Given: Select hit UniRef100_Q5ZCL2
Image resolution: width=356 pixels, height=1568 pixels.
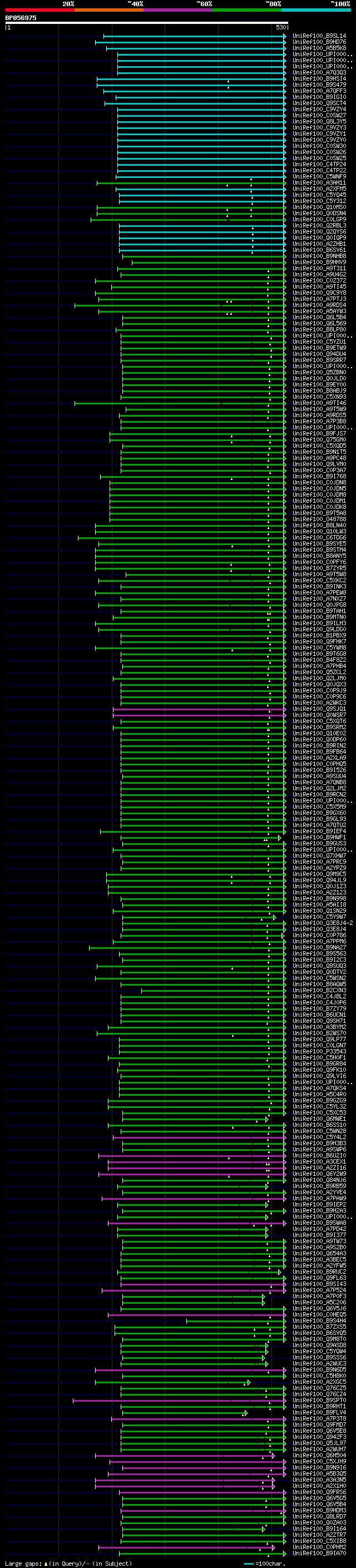Looking at the screenshot, I should (319, 672).
